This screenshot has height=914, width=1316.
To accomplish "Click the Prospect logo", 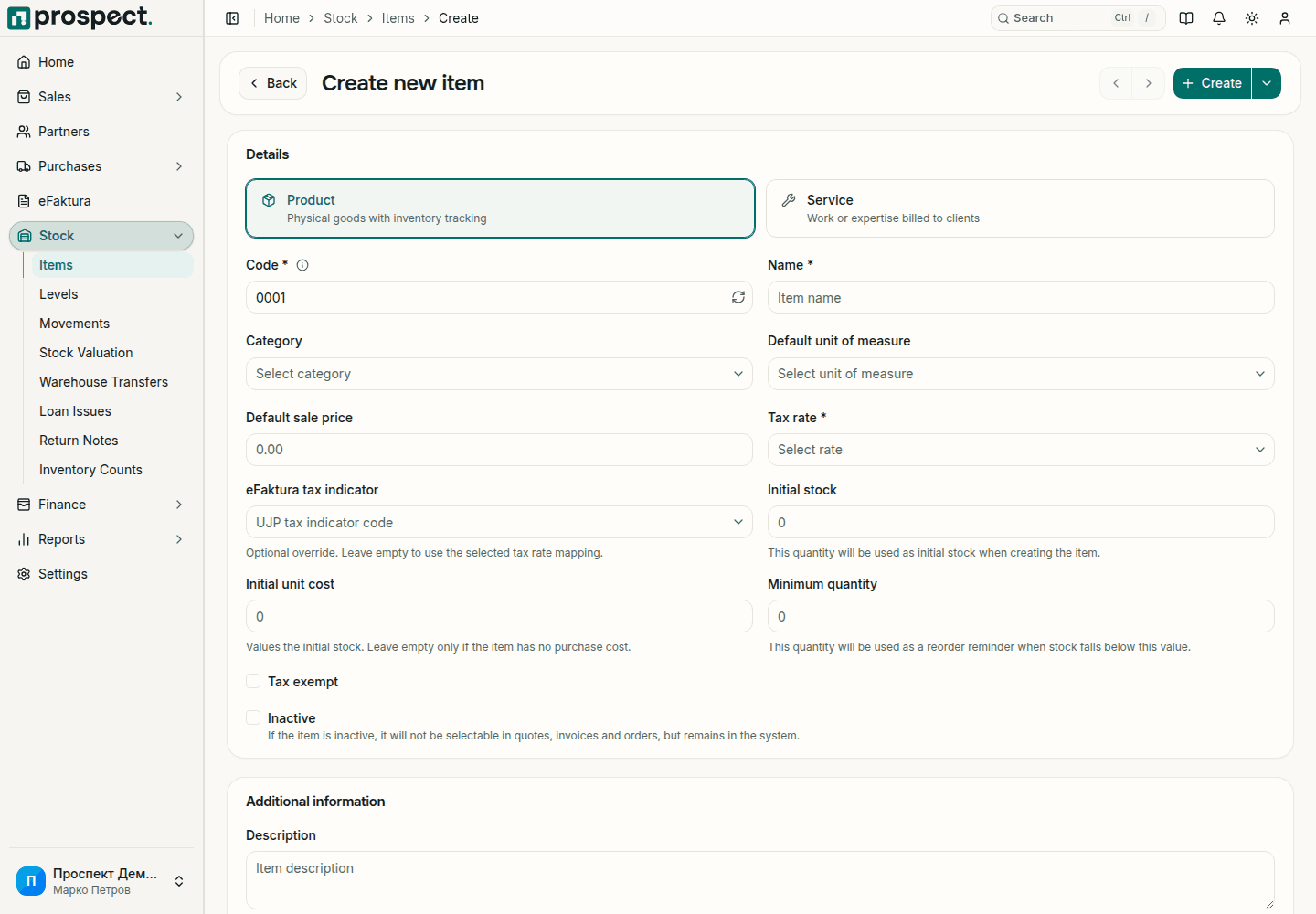I will 80,17.
